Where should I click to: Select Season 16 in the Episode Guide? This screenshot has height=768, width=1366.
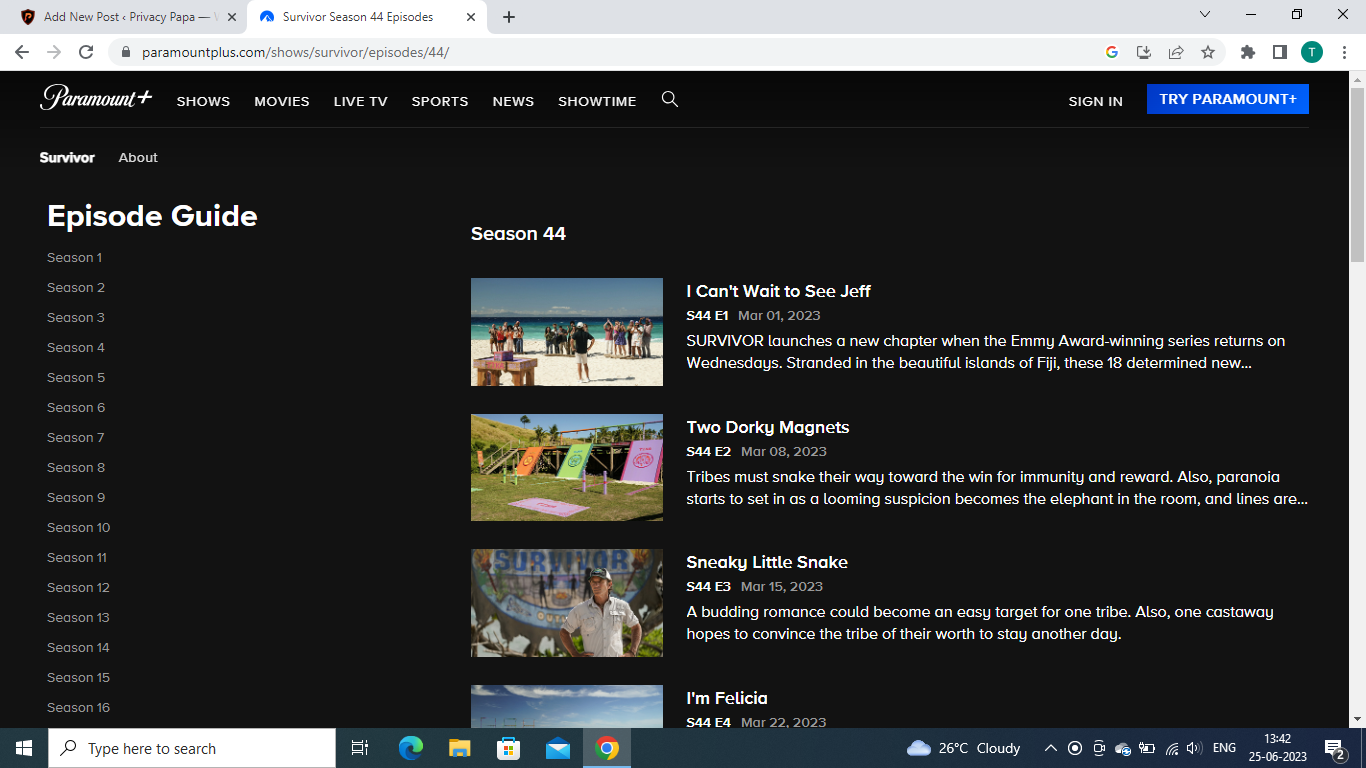(78, 707)
